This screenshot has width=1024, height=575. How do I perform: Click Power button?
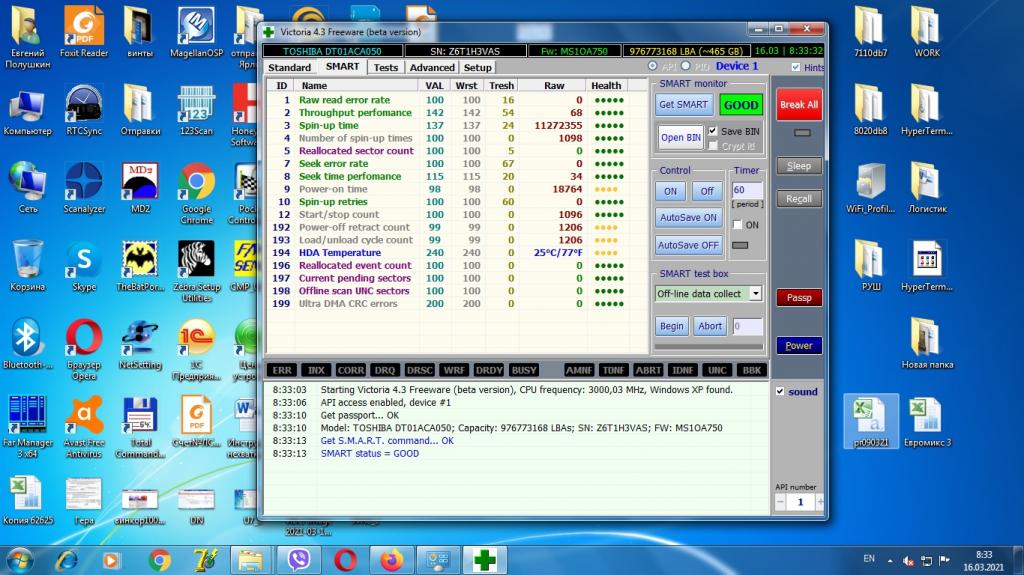pyautogui.click(x=799, y=346)
